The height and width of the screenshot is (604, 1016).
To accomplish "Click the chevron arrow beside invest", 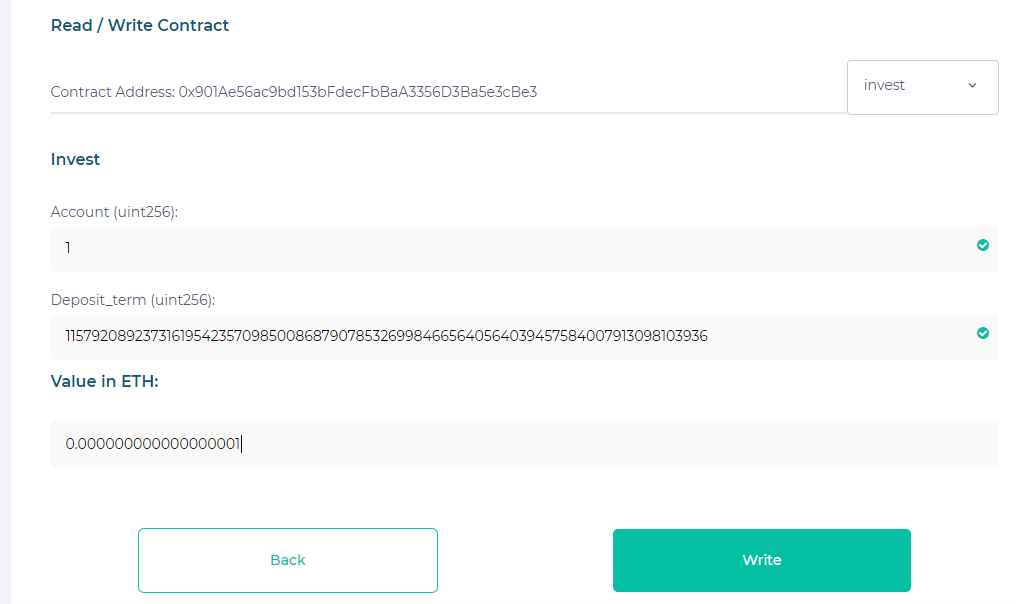I will point(972,86).
